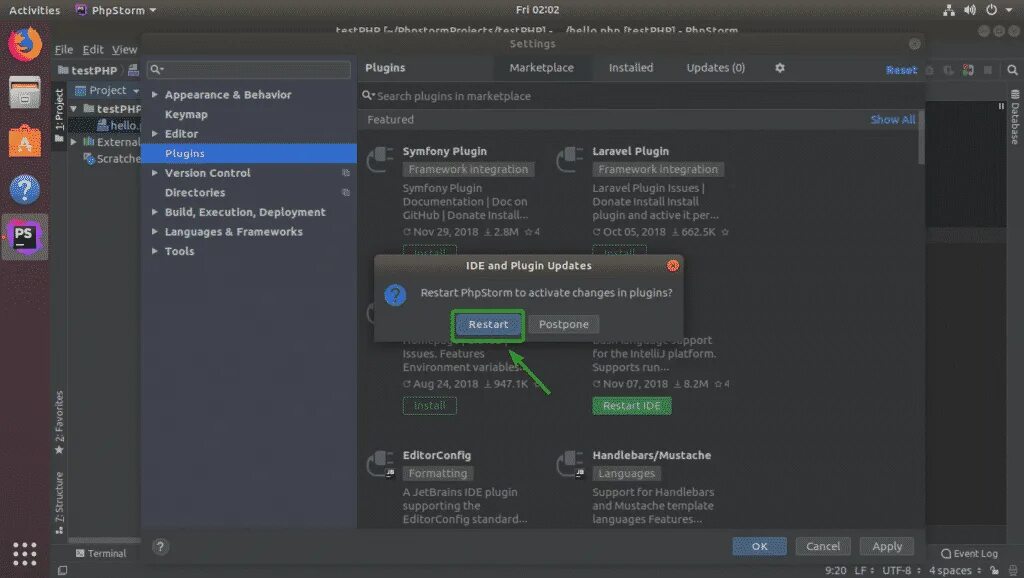This screenshot has width=1024, height=578.
Task: Expand the Appearance & Behavior section
Action: coord(155,95)
